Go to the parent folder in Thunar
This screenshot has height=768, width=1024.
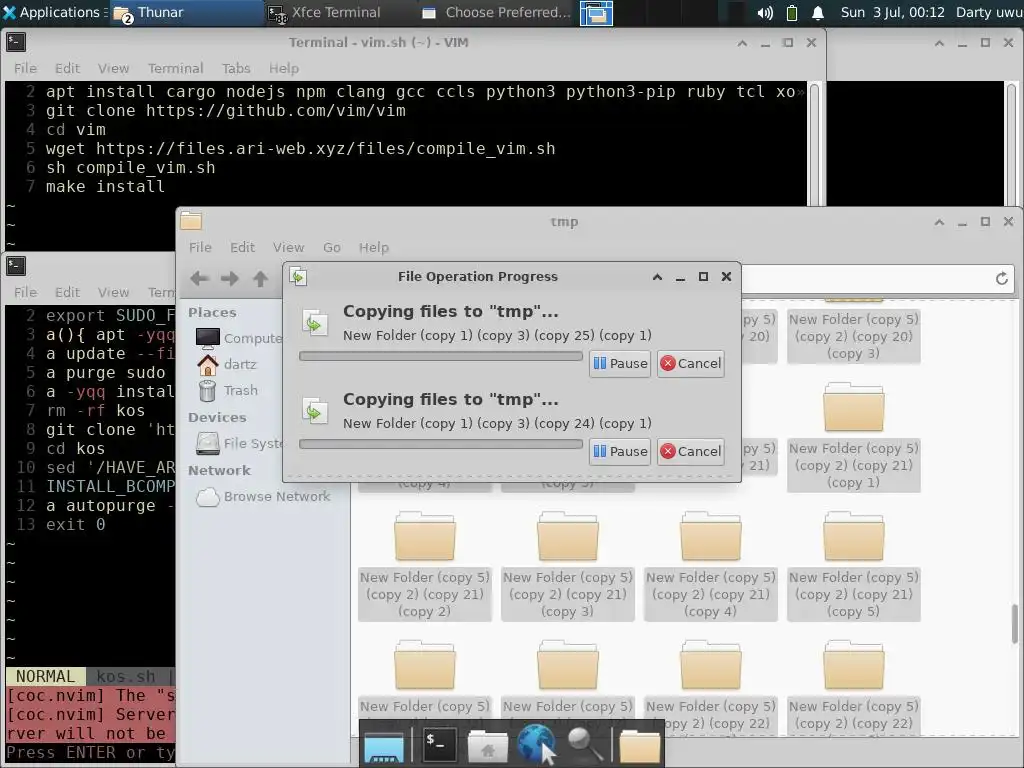[x=260, y=279]
